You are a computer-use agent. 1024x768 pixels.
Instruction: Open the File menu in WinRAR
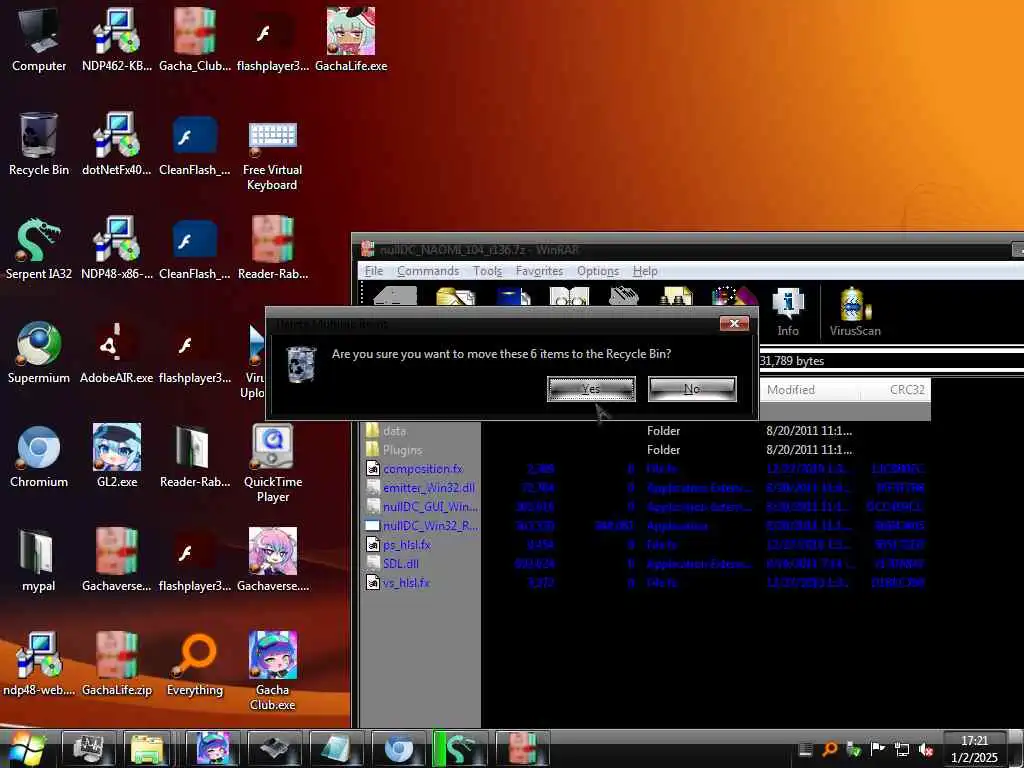click(x=374, y=270)
